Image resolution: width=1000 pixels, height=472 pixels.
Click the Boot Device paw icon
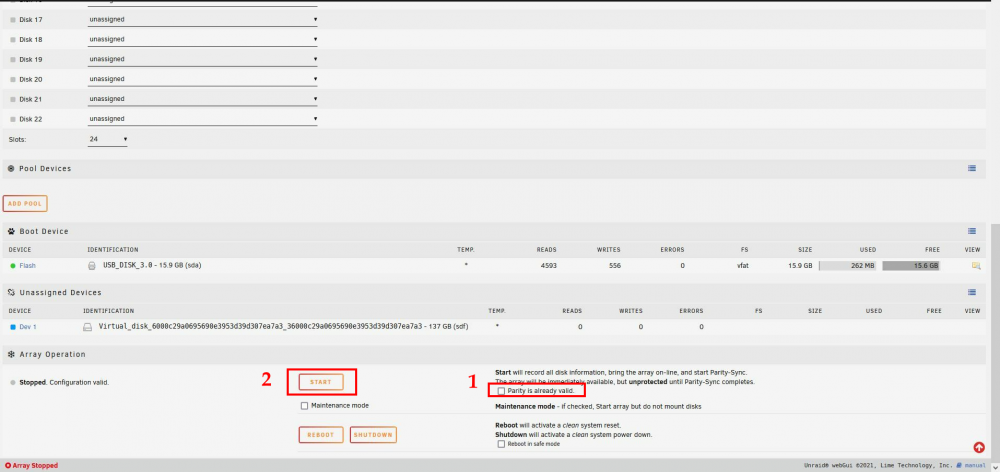(11, 231)
